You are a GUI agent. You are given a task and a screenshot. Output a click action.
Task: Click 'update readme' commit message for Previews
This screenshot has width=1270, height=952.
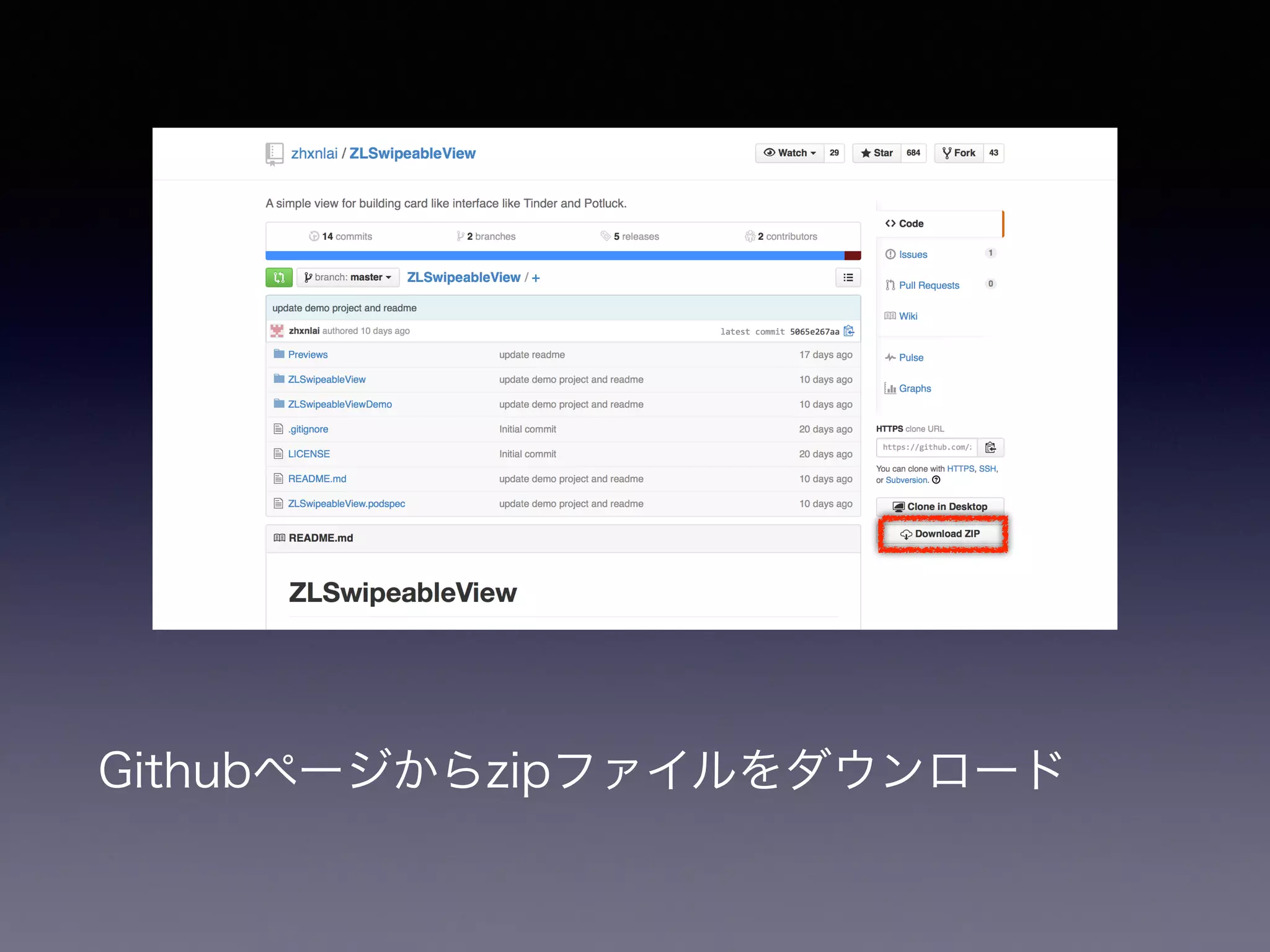[x=532, y=355]
